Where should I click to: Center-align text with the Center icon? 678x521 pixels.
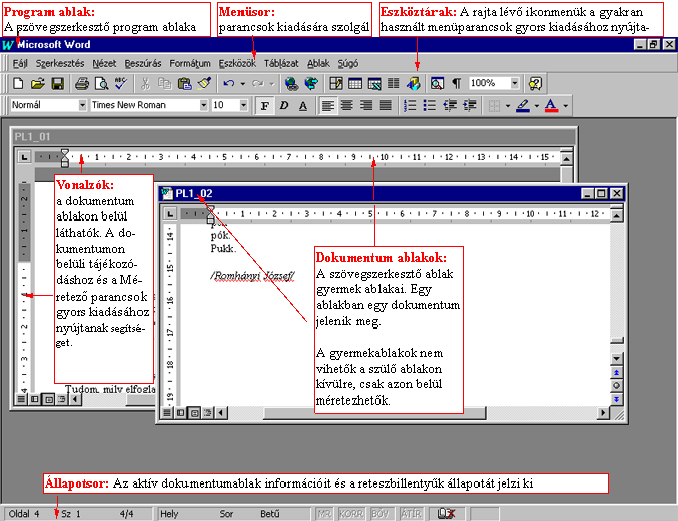[x=347, y=105]
